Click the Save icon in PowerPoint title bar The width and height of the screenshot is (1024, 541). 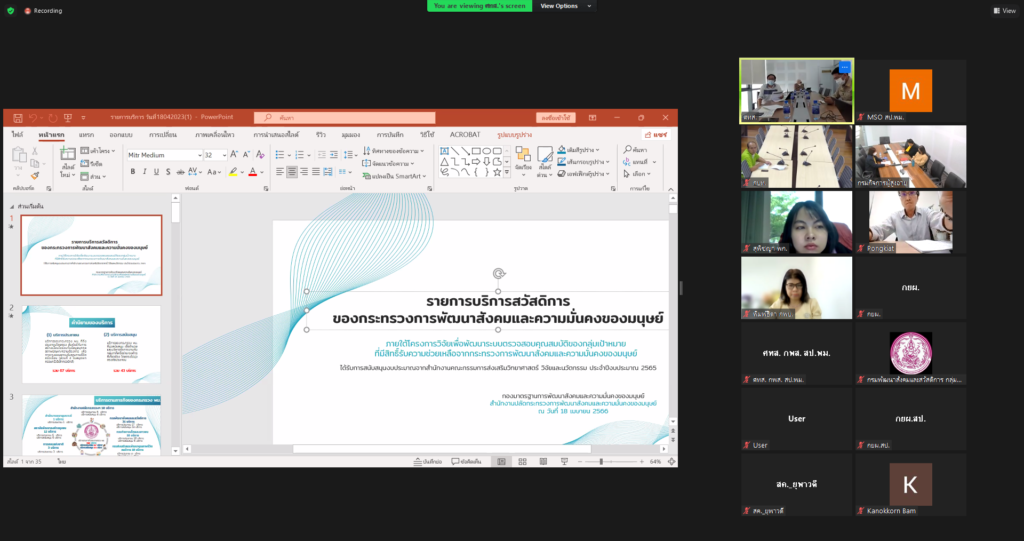pyautogui.click(x=18, y=118)
